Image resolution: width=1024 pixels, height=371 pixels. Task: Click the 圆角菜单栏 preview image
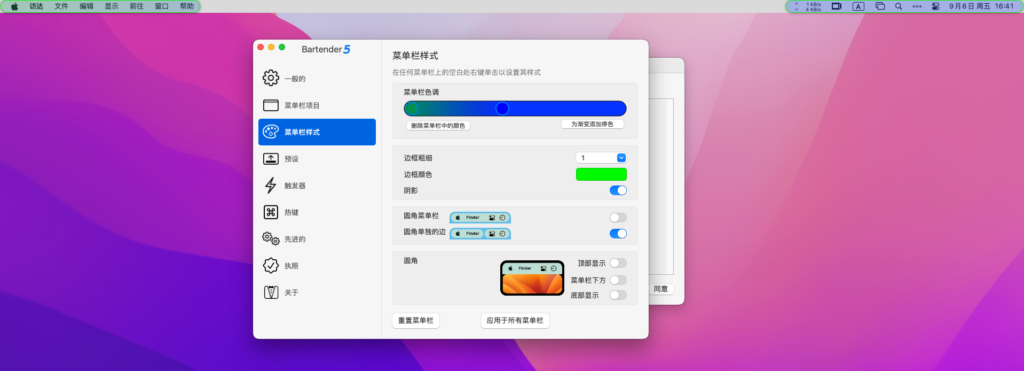(480, 218)
